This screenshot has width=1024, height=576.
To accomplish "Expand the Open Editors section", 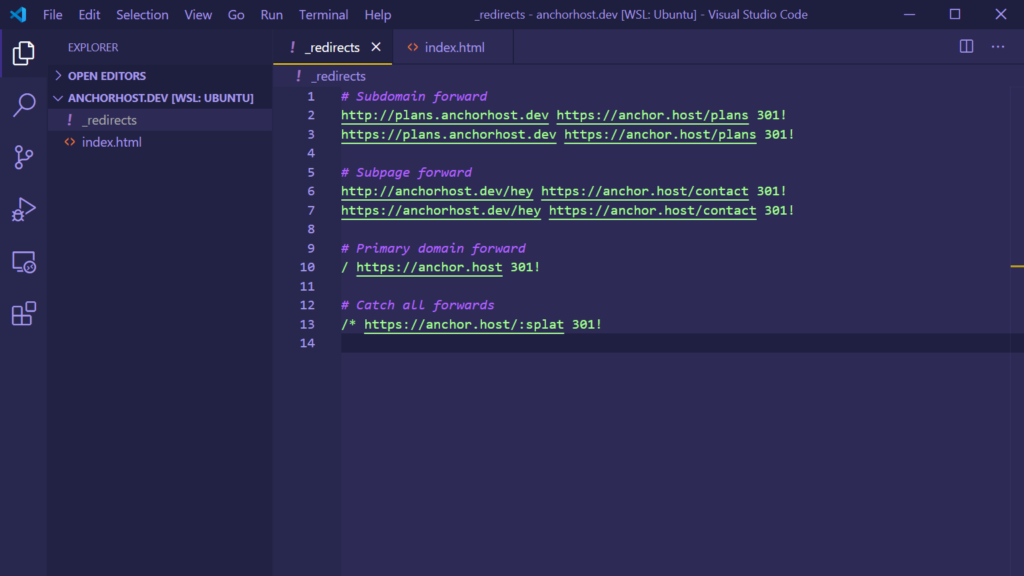I will click(x=106, y=76).
